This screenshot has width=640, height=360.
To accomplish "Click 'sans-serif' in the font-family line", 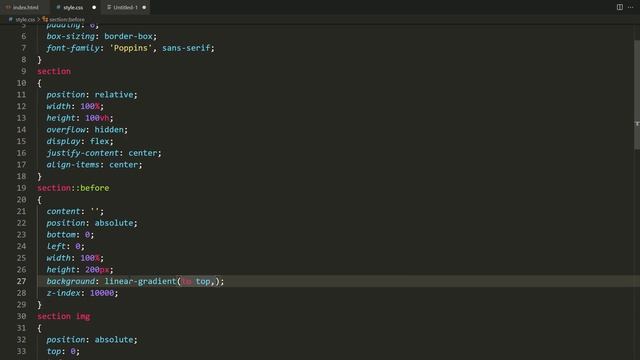I will coord(186,48).
